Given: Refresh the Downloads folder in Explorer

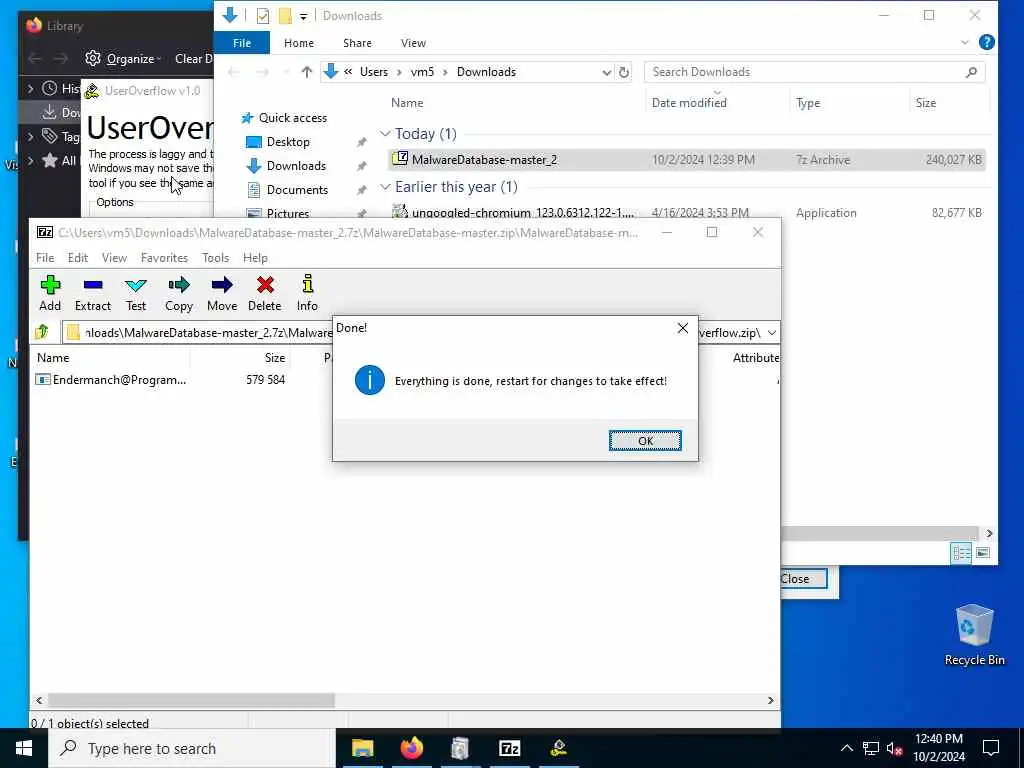Looking at the screenshot, I should [624, 72].
